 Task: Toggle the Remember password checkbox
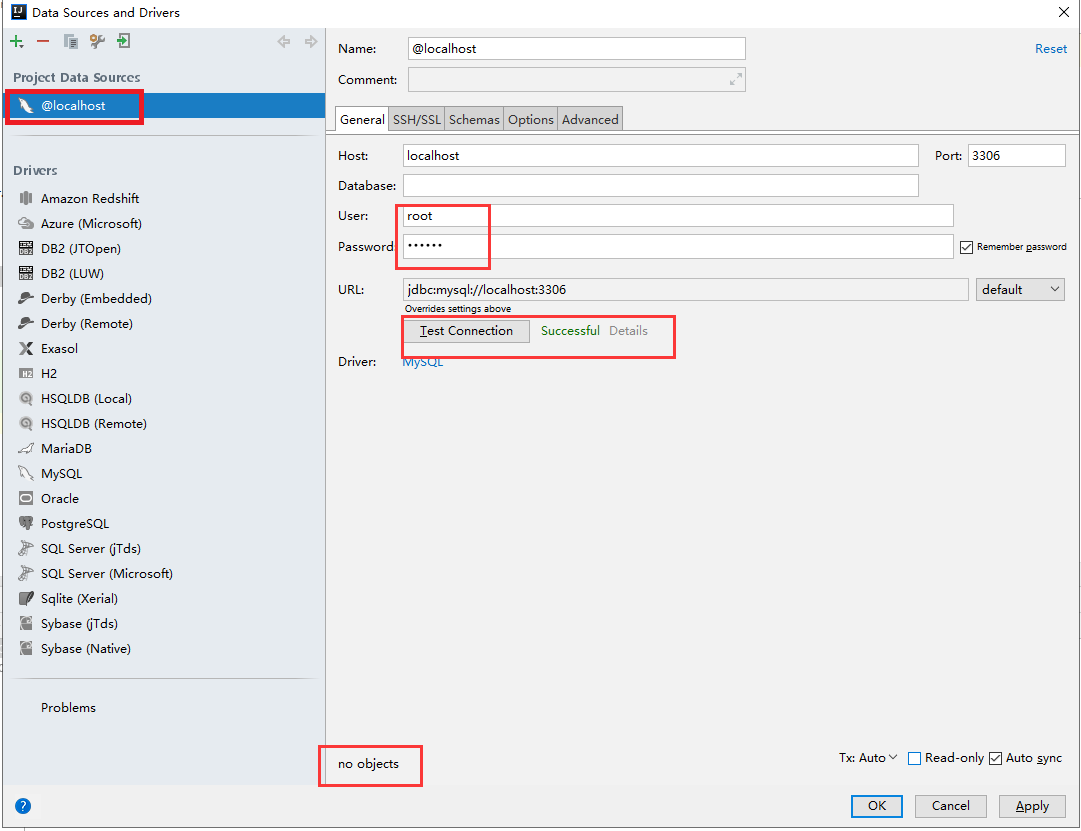click(x=967, y=247)
